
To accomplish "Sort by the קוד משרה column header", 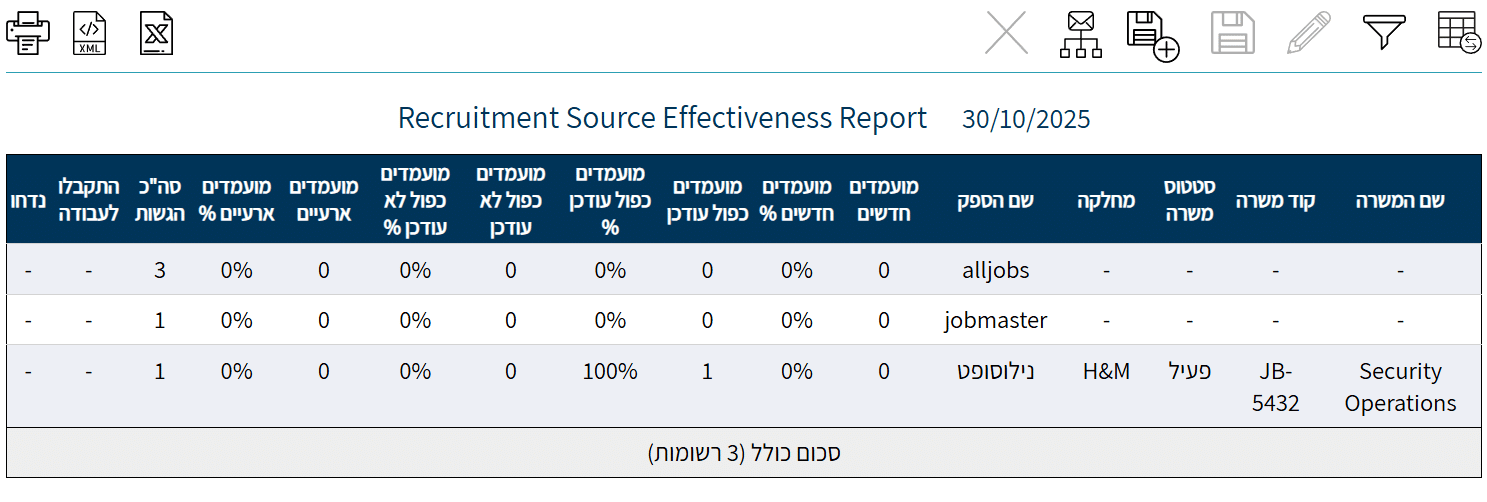I will point(1275,200).
